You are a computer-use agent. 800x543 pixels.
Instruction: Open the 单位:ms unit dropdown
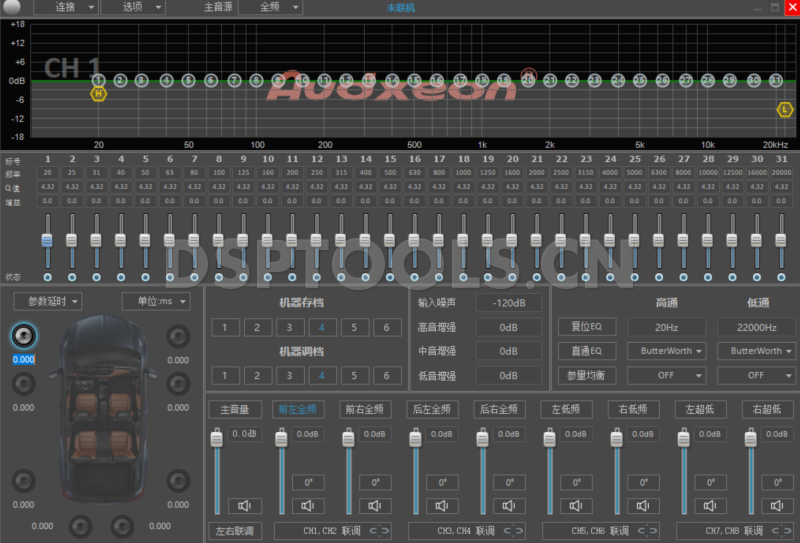point(155,301)
